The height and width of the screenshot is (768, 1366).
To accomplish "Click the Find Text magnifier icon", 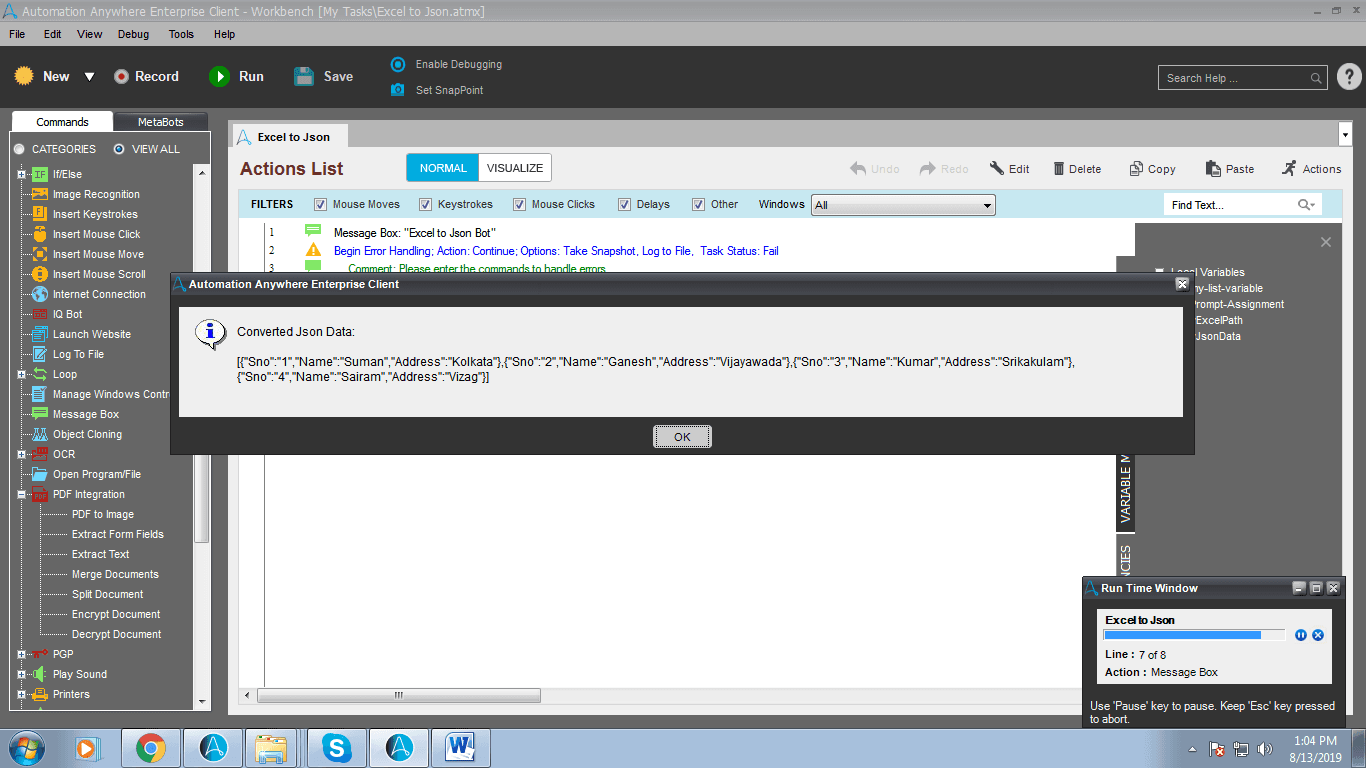I will pos(1306,205).
